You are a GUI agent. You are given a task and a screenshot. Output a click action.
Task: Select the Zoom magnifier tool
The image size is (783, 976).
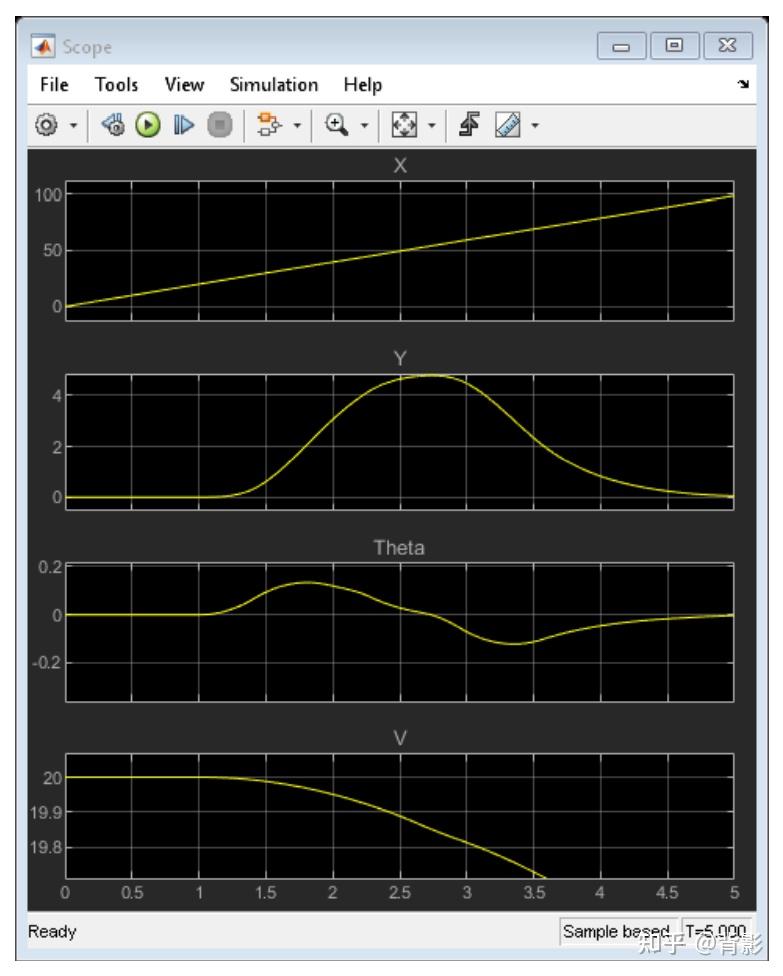(x=337, y=124)
